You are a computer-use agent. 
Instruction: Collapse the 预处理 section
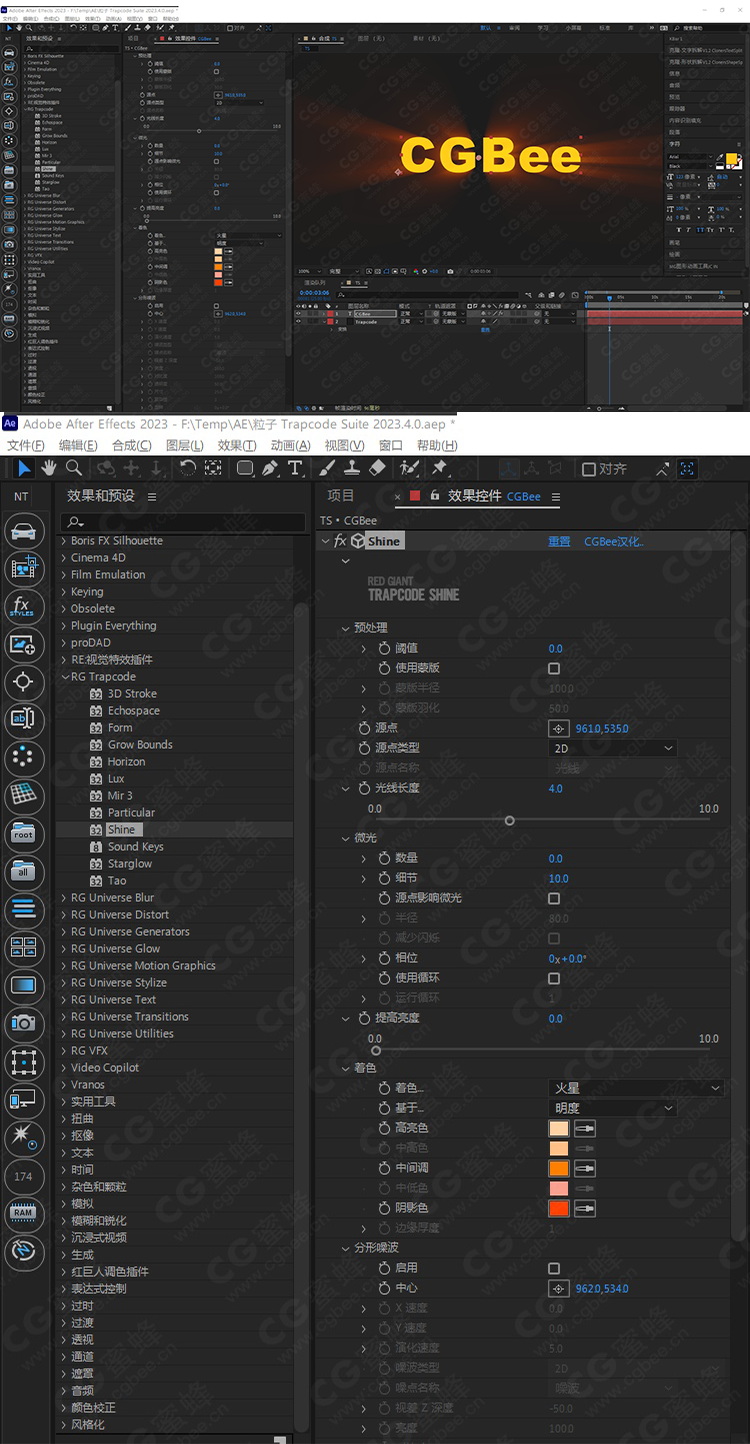346,629
